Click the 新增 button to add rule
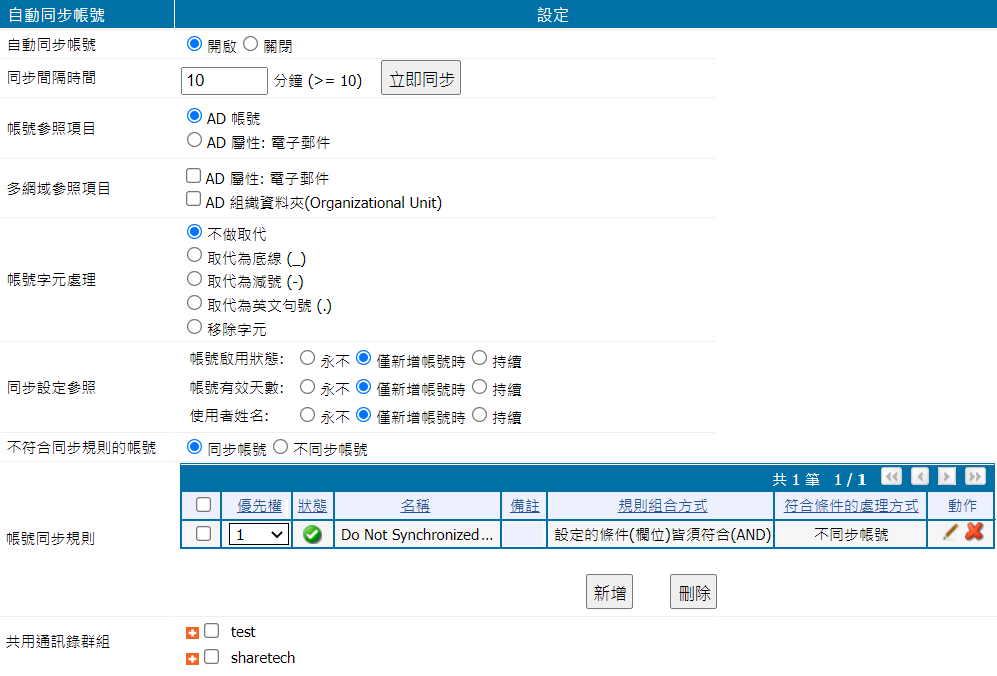This screenshot has height=676, width=997. (609, 592)
